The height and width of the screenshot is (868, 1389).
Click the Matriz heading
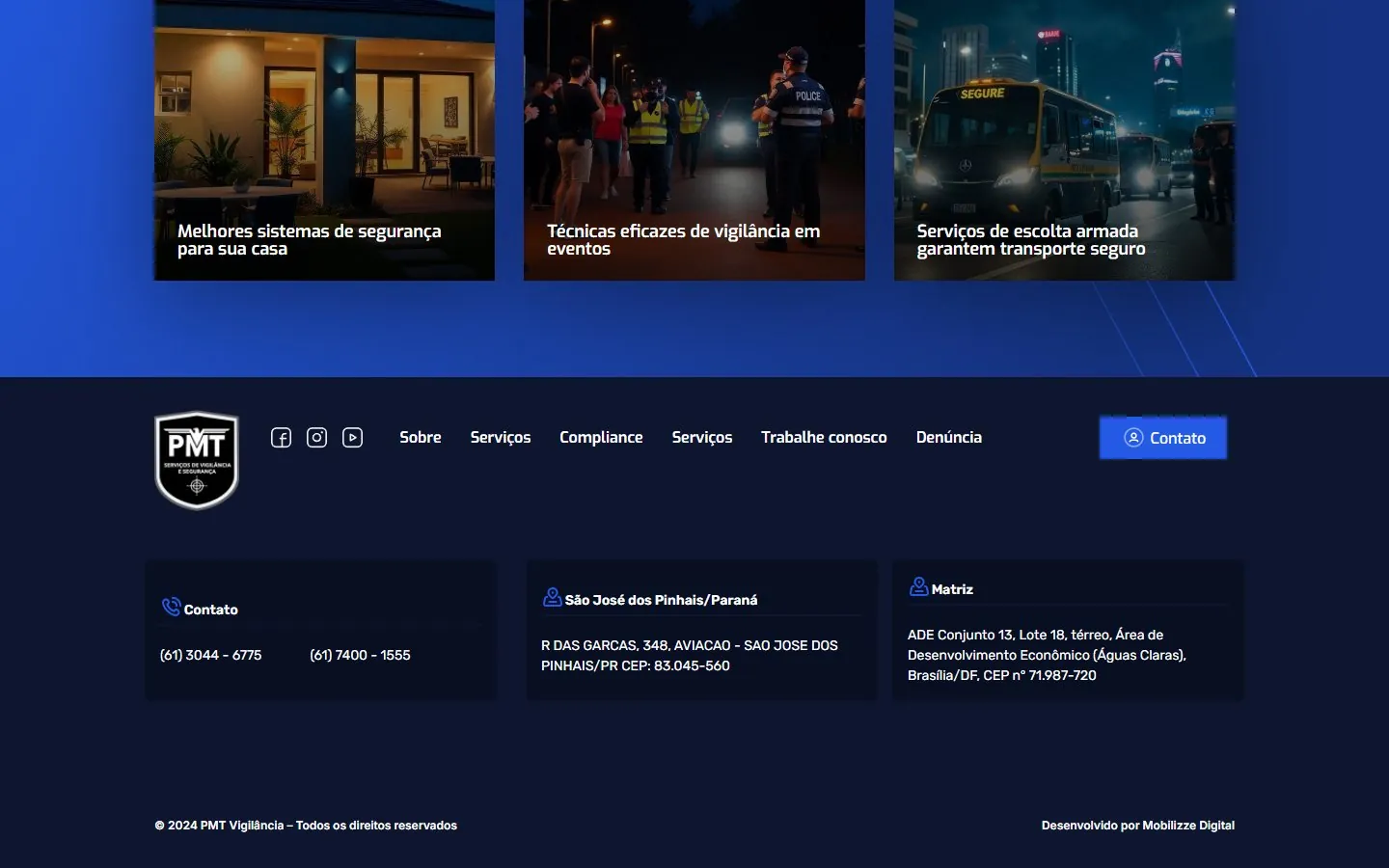952,589
